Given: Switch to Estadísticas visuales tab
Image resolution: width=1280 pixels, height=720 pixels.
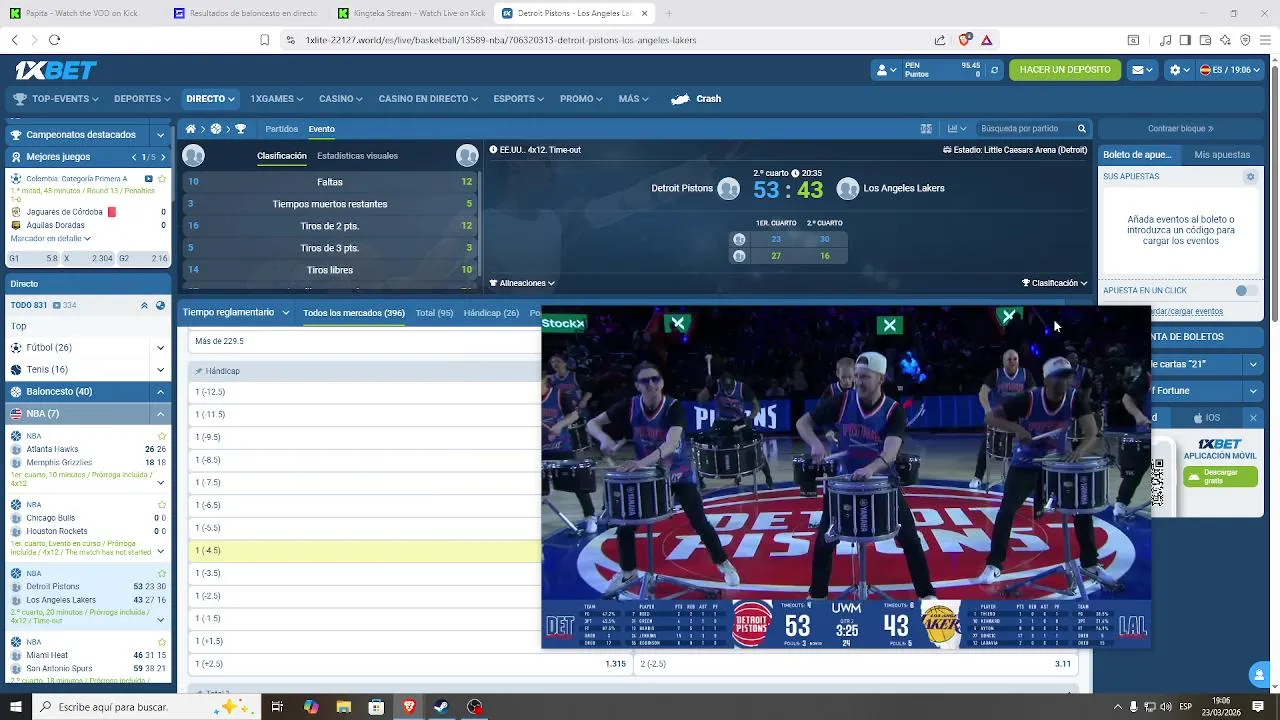Looking at the screenshot, I should [357, 156].
